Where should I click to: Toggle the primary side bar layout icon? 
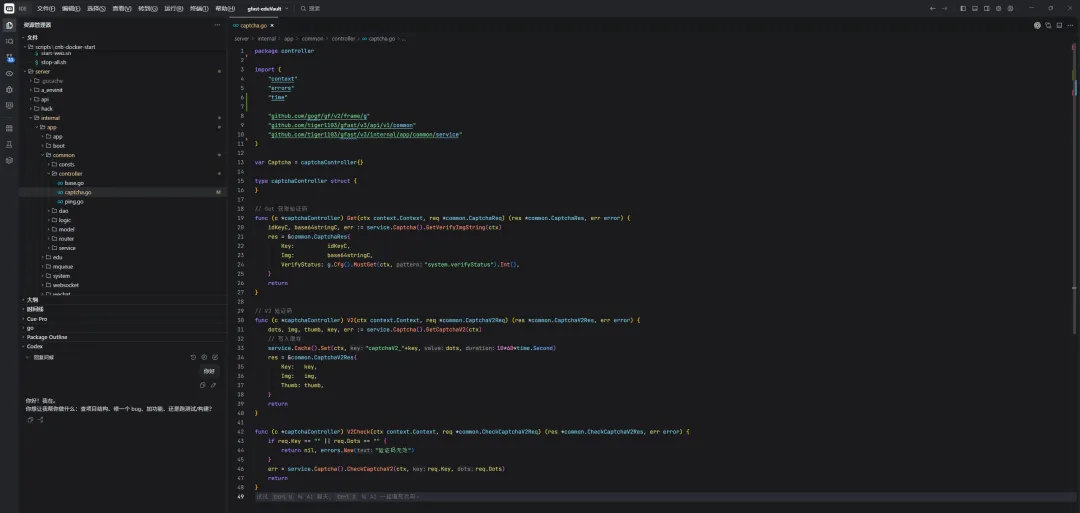pyautogui.click(x=963, y=8)
